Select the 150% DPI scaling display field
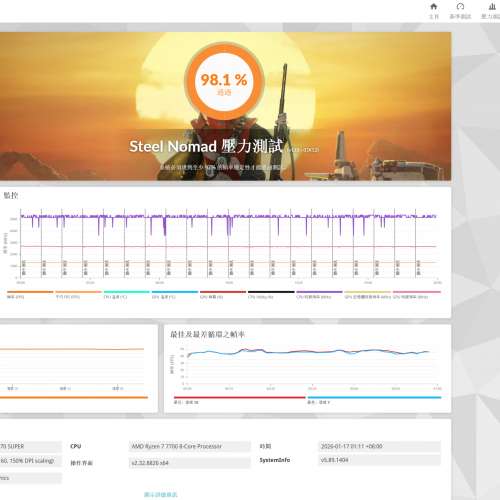 point(31,461)
